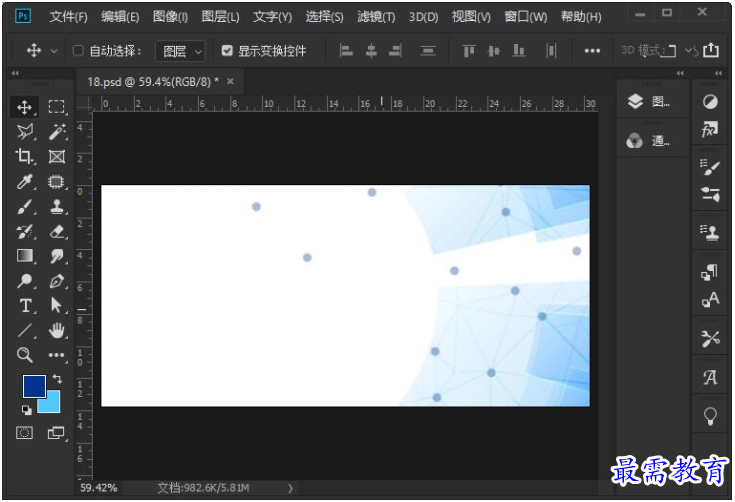Select the Clone Stamp tool
The image size is (735, 502).
point(57,206)
